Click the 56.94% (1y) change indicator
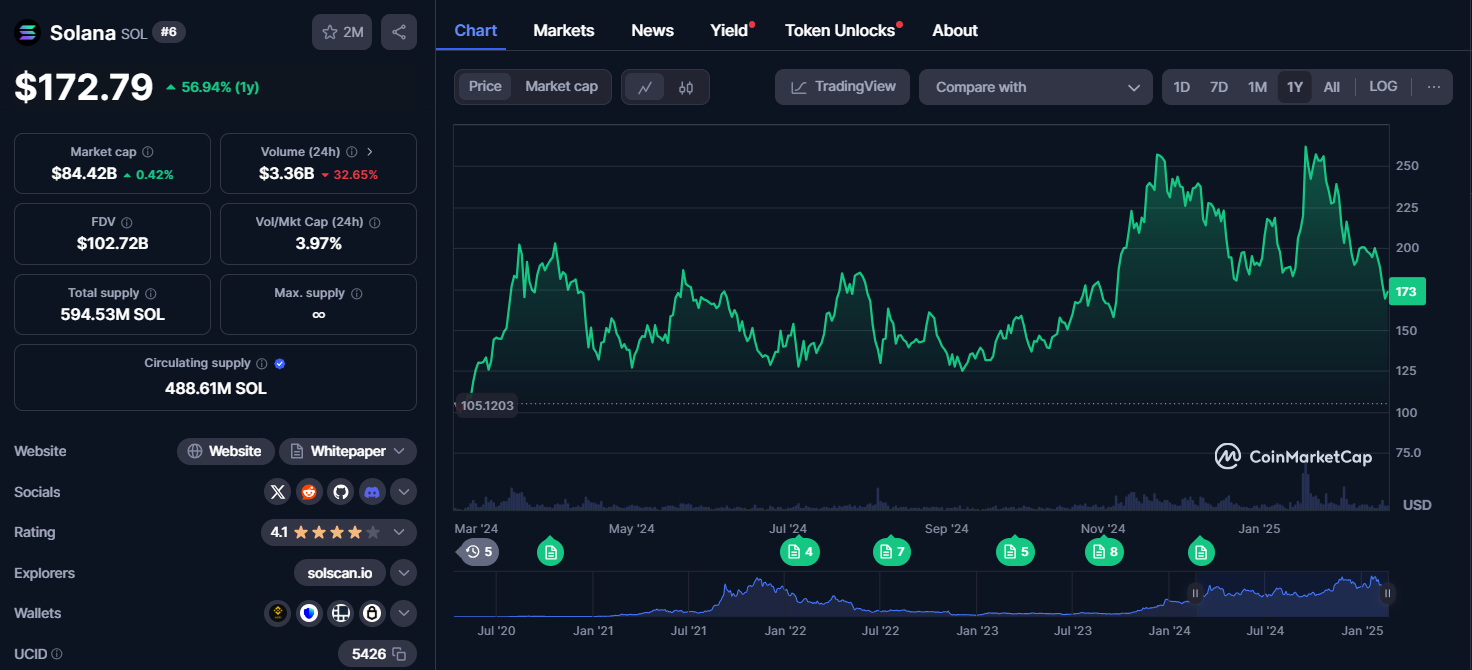 click(212, 87)
